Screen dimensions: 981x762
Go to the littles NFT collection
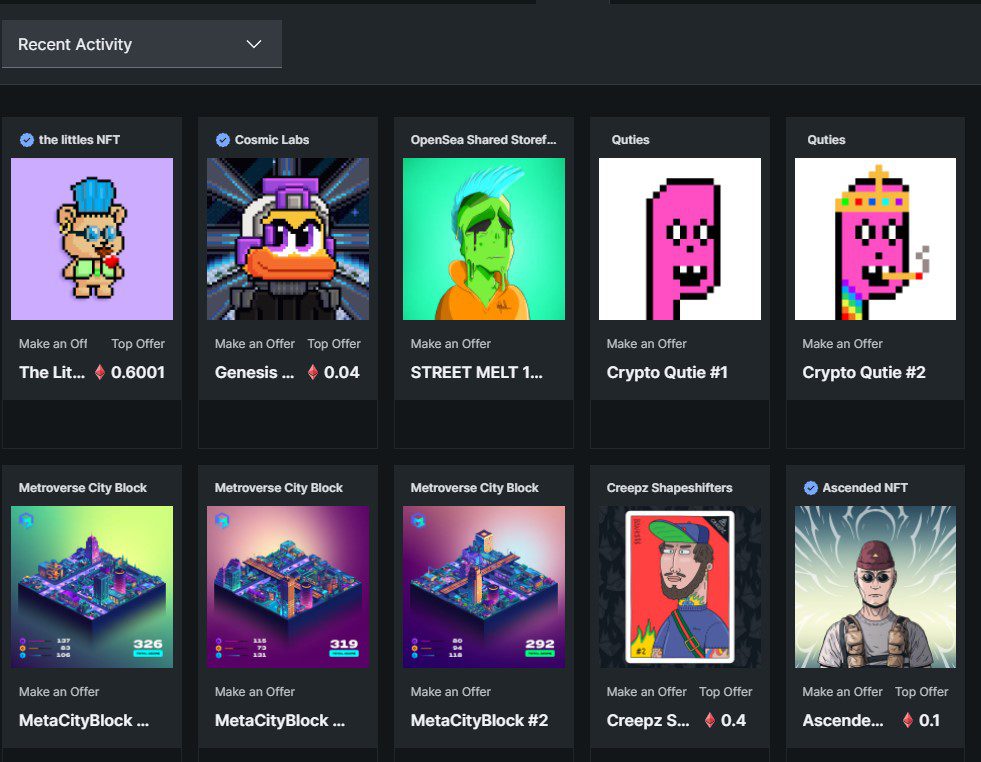(79, 140)
